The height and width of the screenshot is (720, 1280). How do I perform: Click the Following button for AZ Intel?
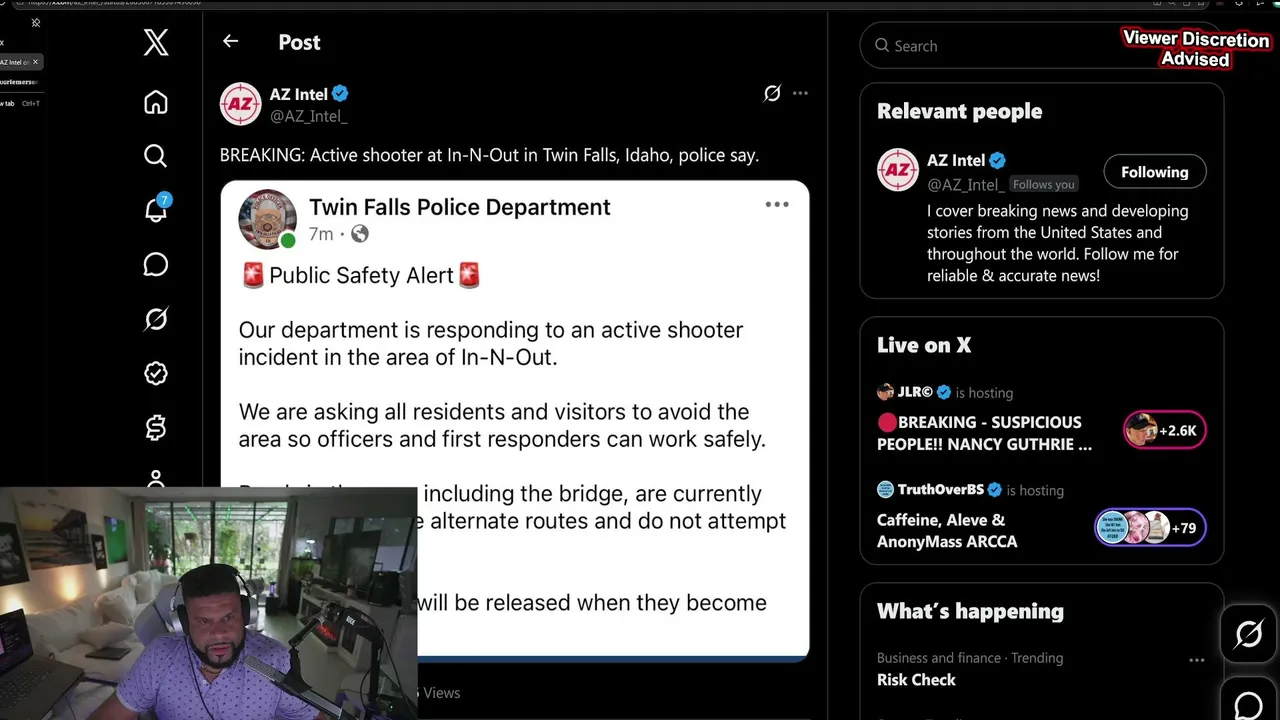click(1155, 172)
